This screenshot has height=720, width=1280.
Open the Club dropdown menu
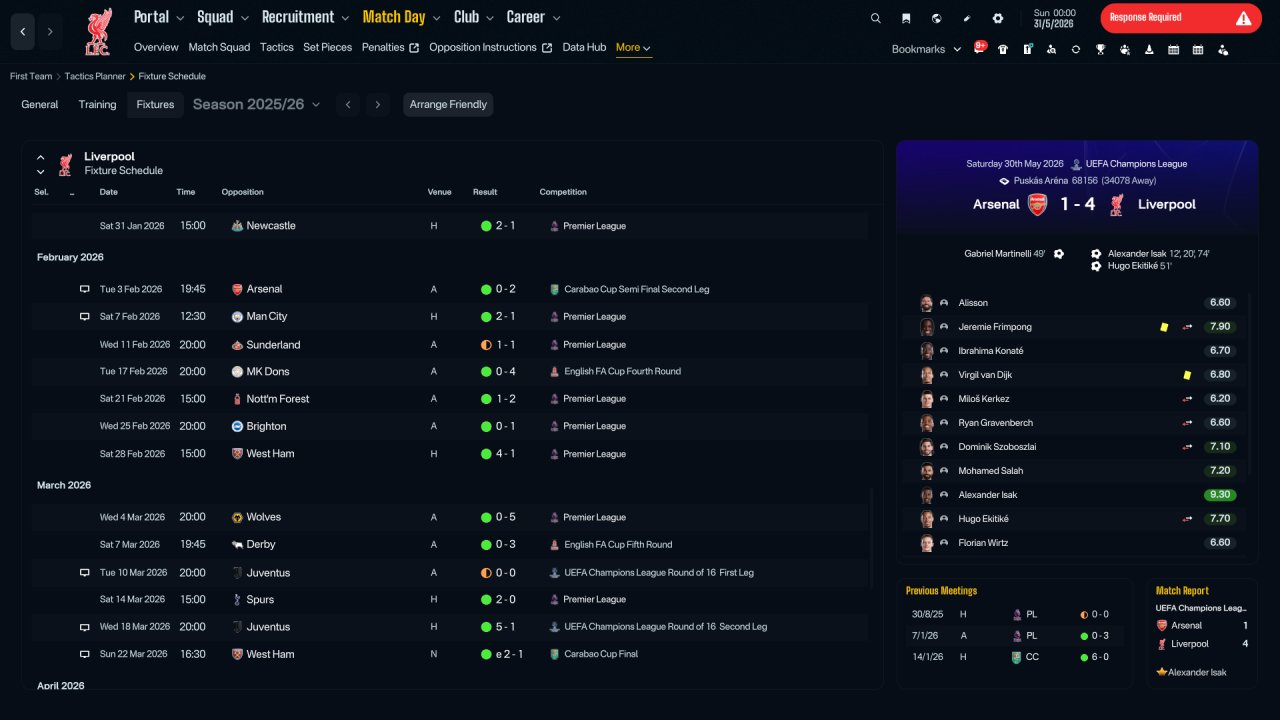(474, 17)
